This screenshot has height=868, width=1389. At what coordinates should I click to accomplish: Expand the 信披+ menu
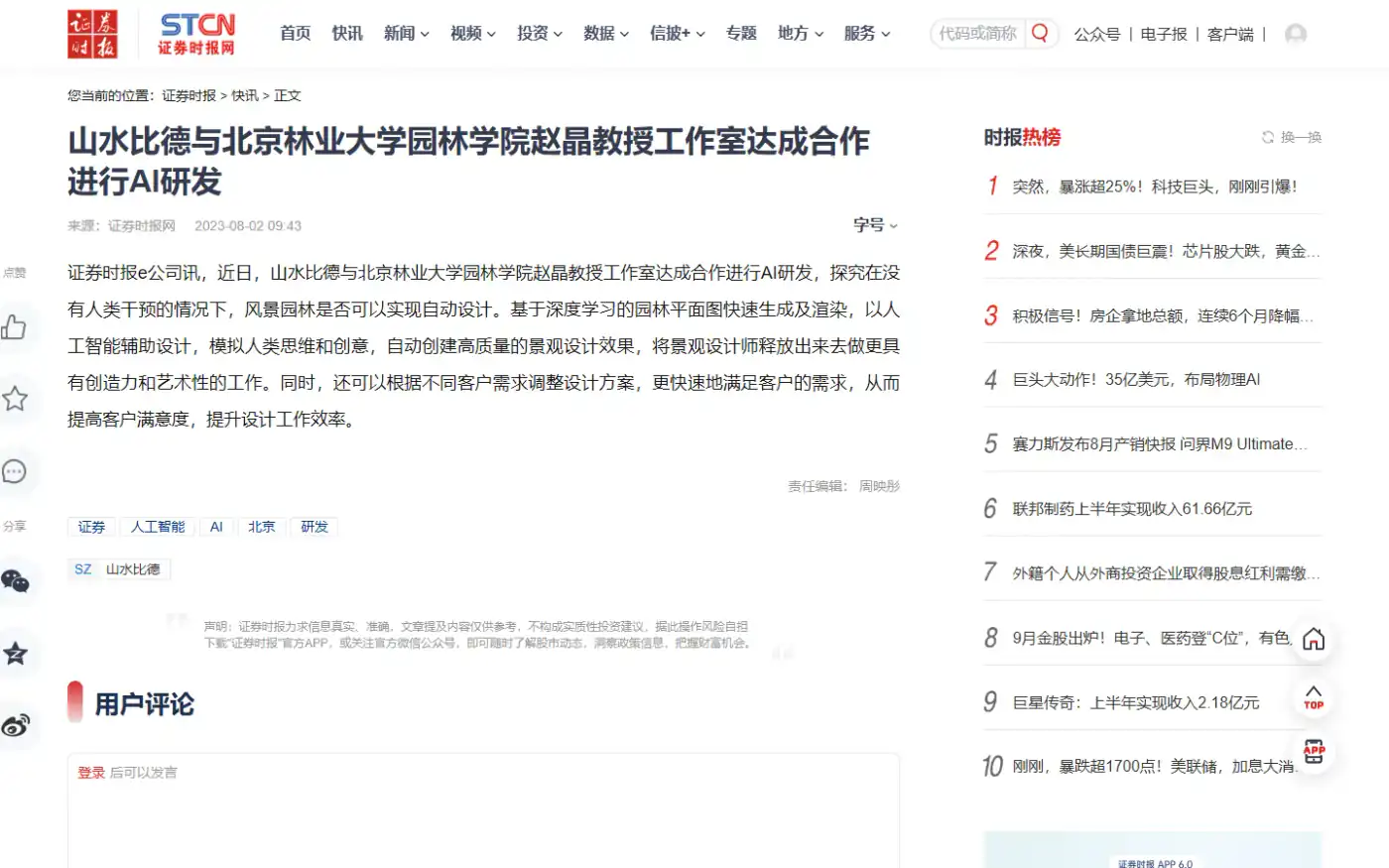click(678, 33)
